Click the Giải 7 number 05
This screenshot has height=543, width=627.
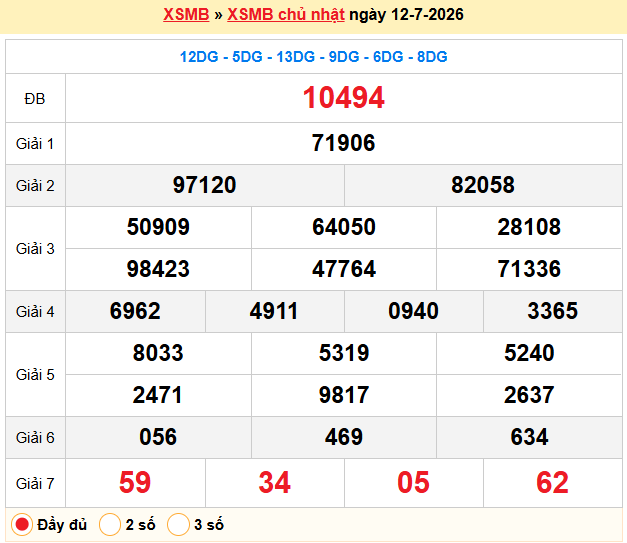click(413, 483)
